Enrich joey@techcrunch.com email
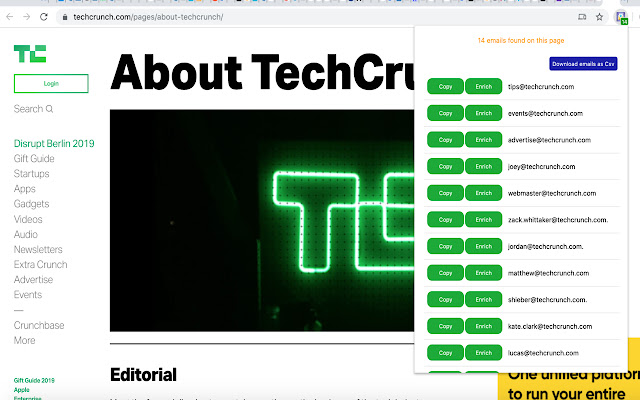The image size is (640, 400). point(484,167)
